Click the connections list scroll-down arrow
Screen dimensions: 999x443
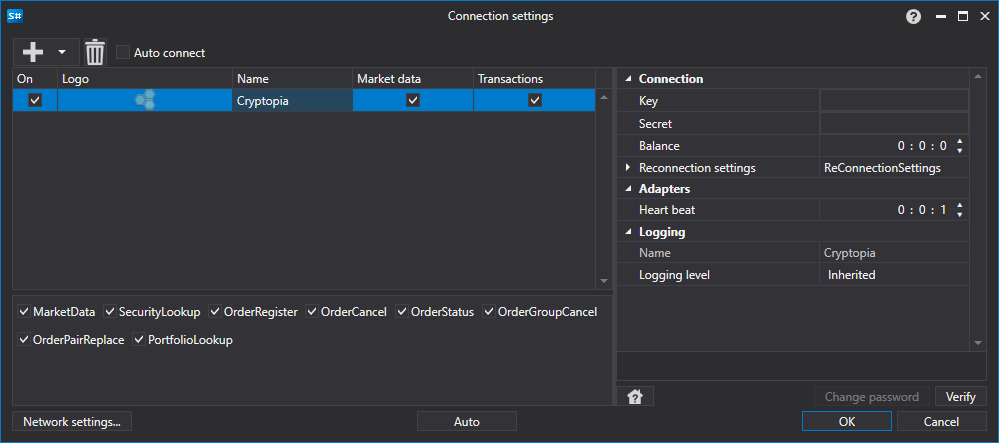pos(604,281)
